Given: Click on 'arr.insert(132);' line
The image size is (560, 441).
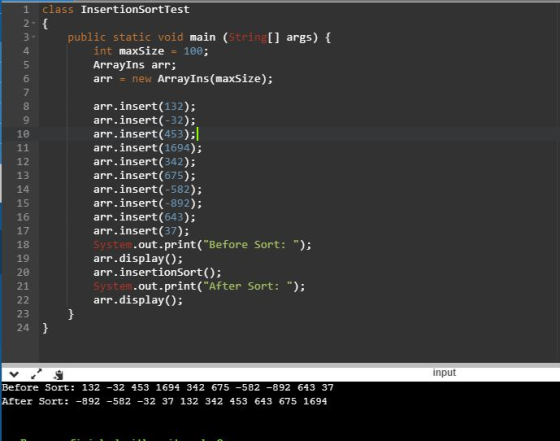Looking at the screenshot, I should coord(144,106).
